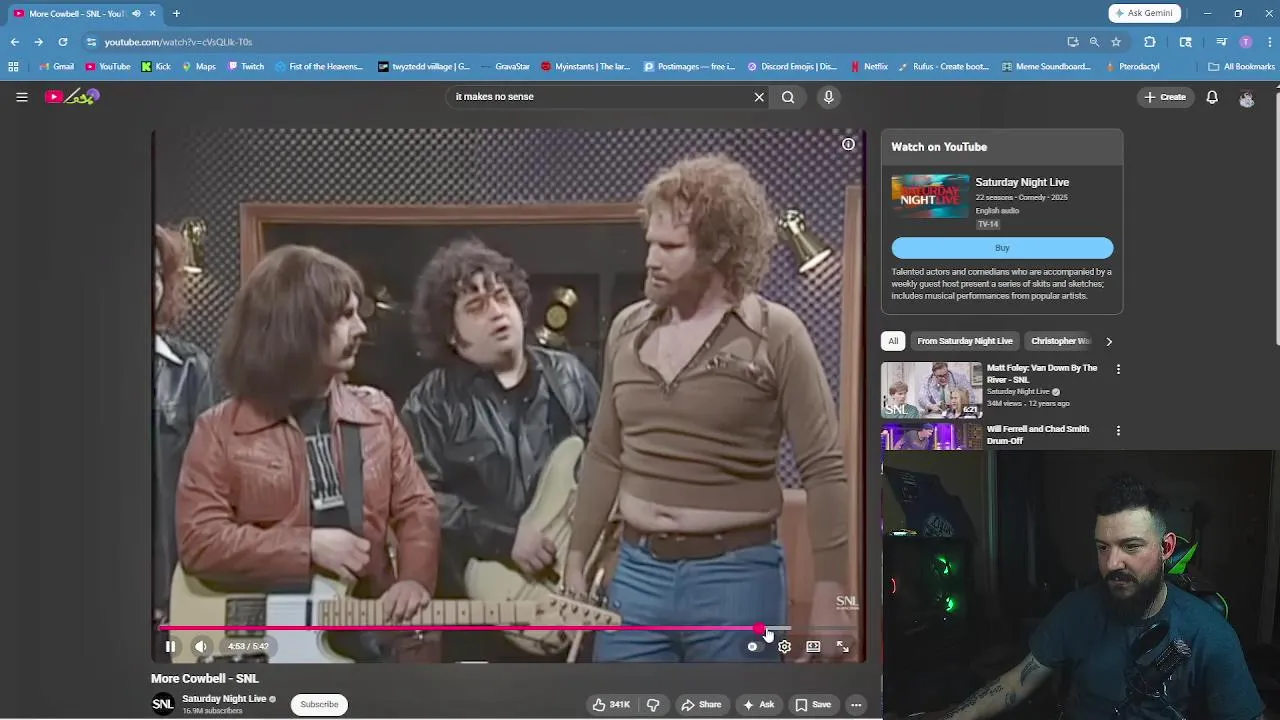The width and height of the screenshot is (1280, 720).
Task: Share the More Cowbell video
Action: pyautogui.click(x=701, y=705)
